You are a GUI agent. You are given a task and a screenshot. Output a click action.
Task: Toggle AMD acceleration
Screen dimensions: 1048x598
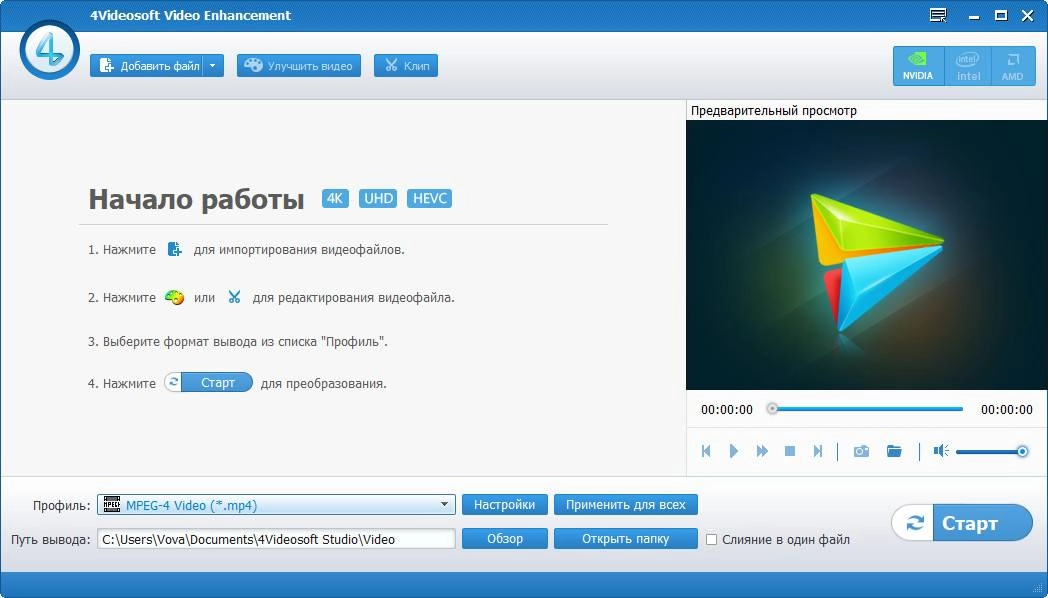pyautogui.click(x=1013, y=65)
